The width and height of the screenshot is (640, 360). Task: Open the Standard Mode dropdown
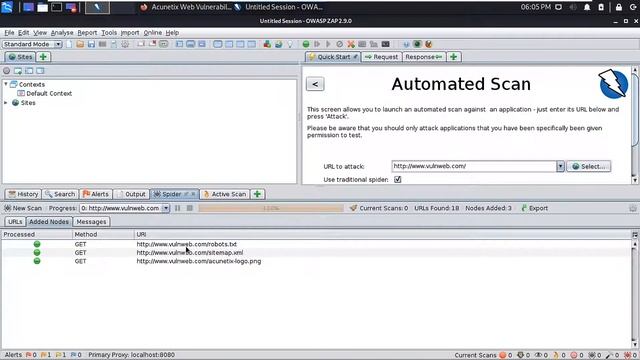click(32, 44)
